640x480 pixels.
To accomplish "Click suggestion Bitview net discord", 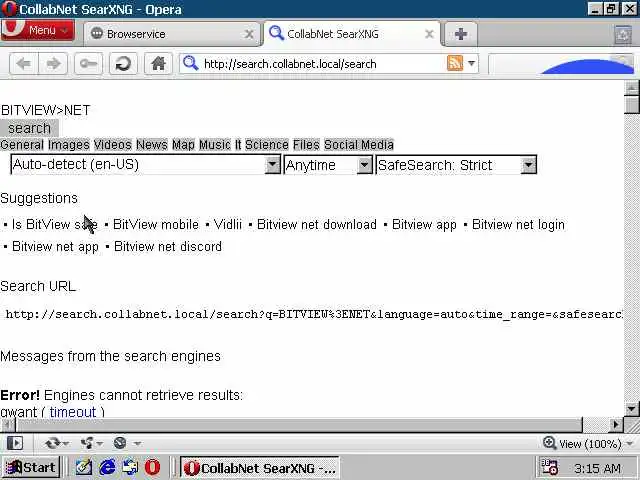I will point(168,247).
